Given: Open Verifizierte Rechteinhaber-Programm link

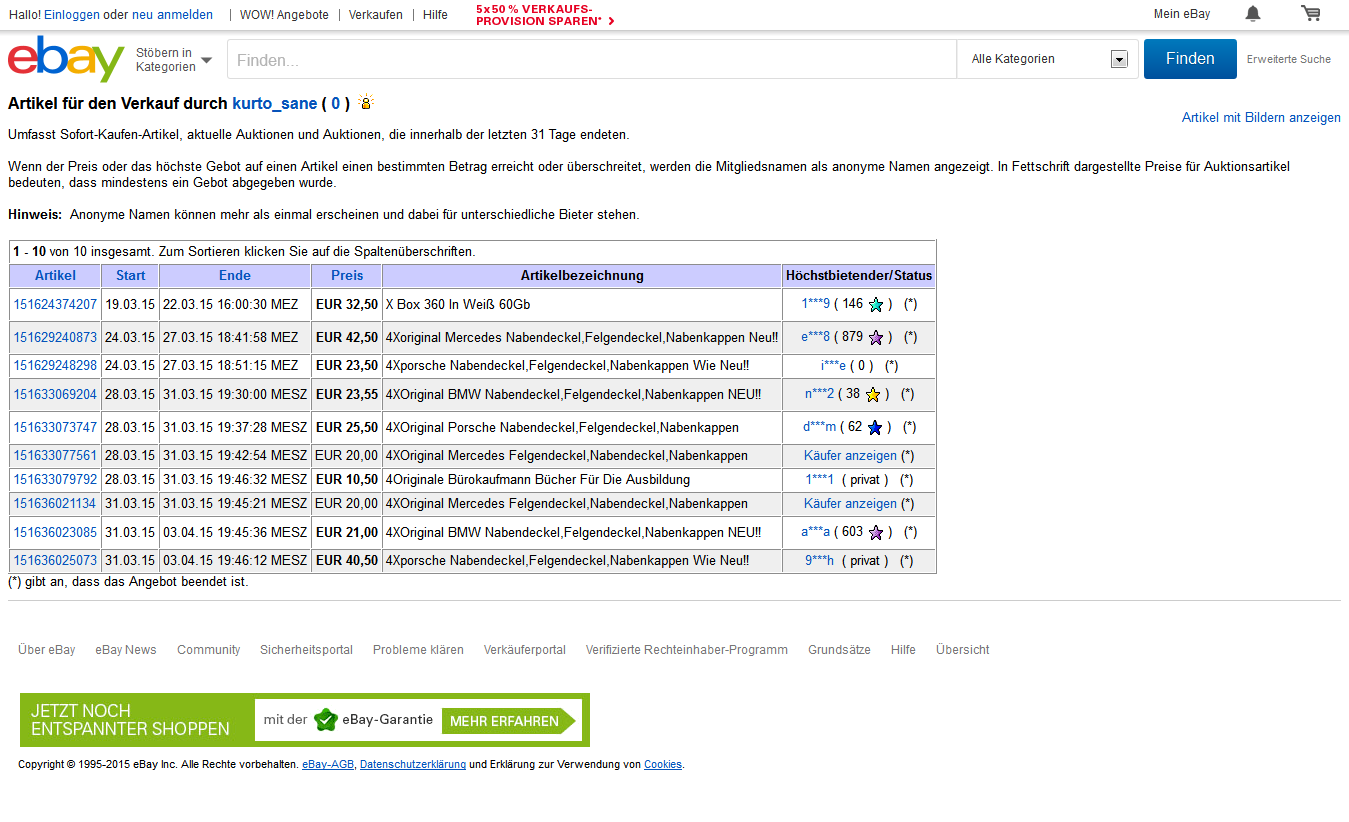Looking at the screenshot, I should point(687,650).
